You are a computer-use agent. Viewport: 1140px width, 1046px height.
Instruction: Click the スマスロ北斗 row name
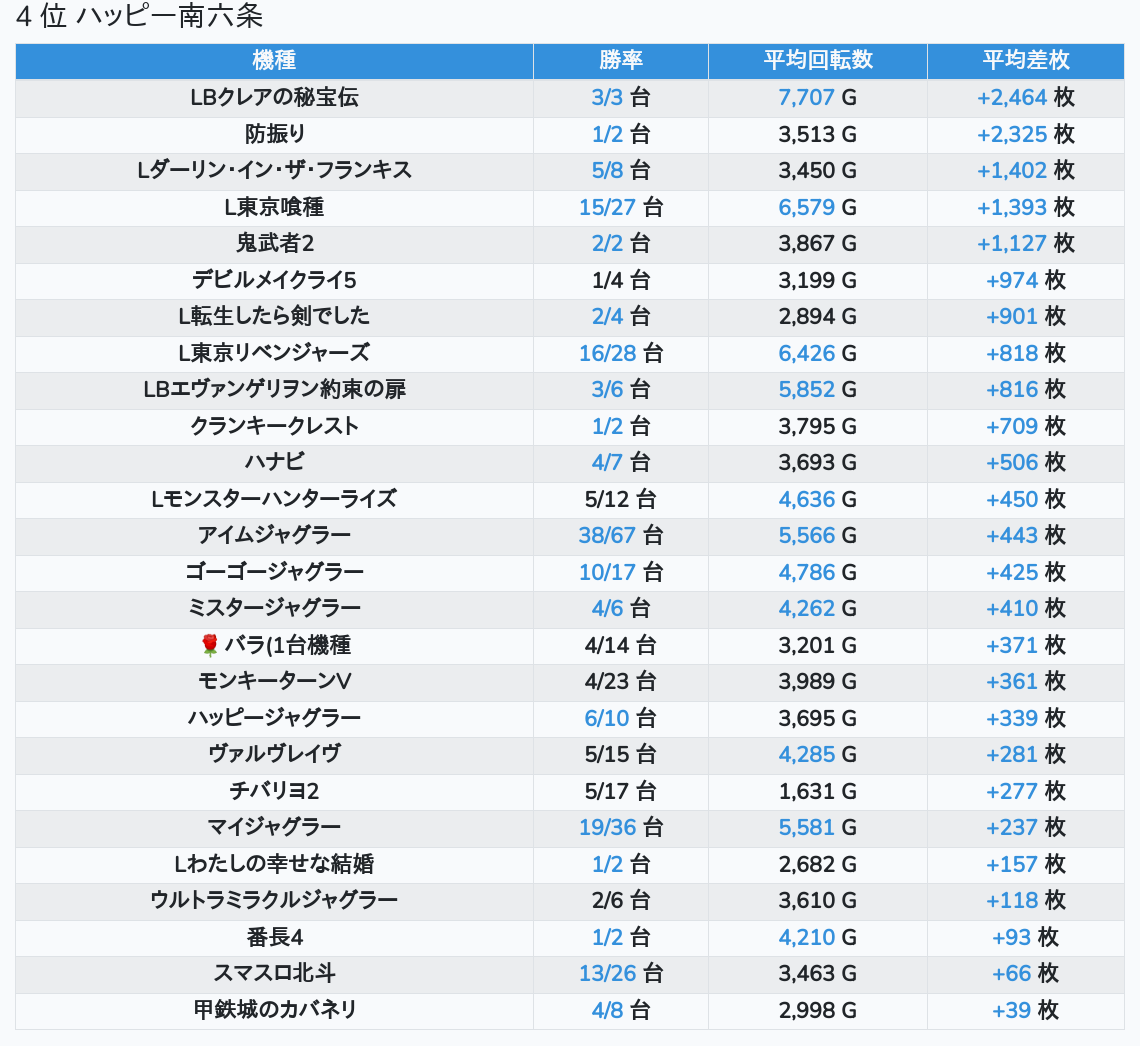point(274,973)
